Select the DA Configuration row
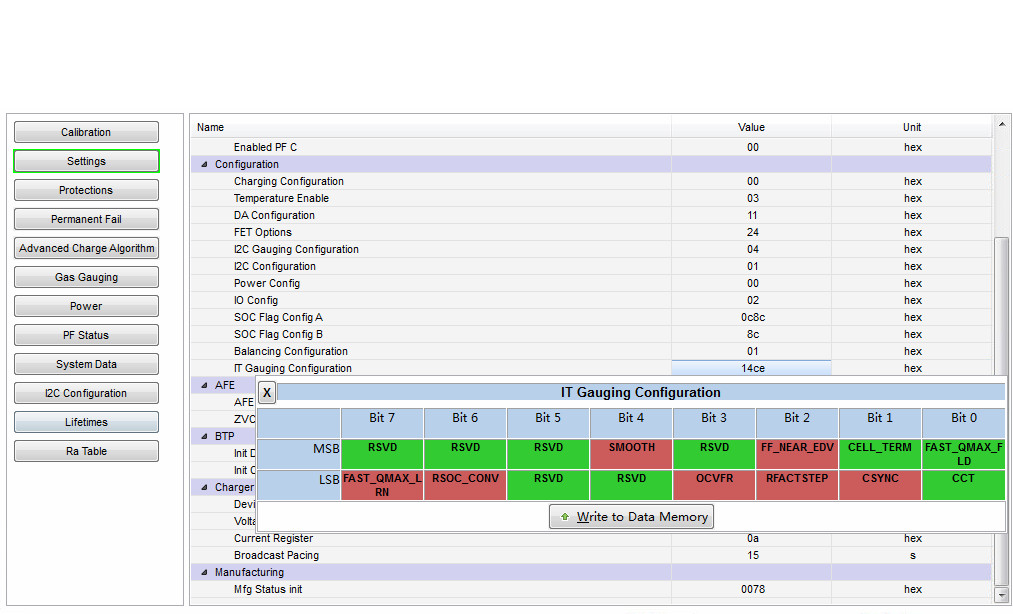 [x=591, y=215]
